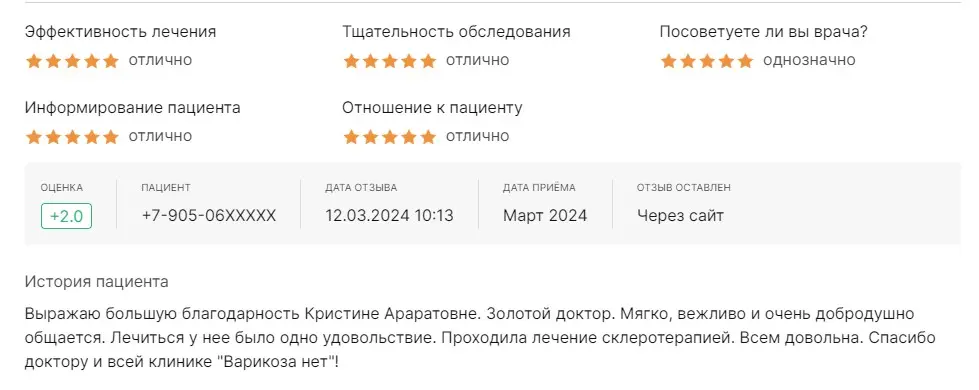Click the ОЦЕНКА column label
This screenshot has width=979, height=390.
coord(62,188)
